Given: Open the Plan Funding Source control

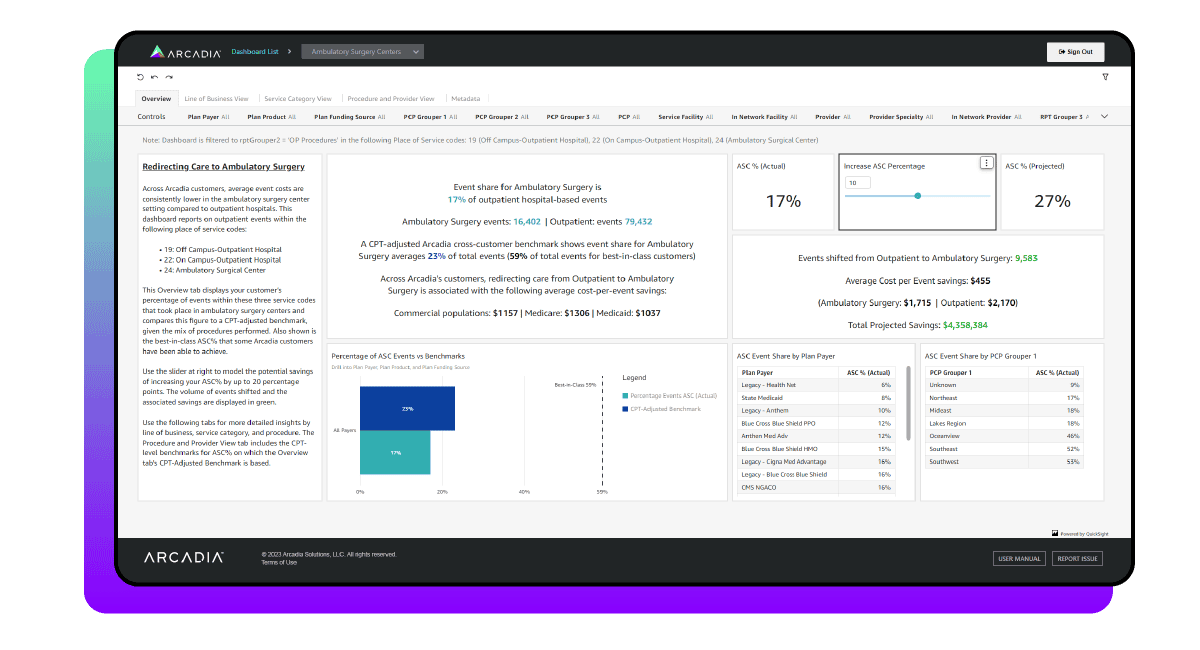Looking at the screenshot, I should point(350,117).
